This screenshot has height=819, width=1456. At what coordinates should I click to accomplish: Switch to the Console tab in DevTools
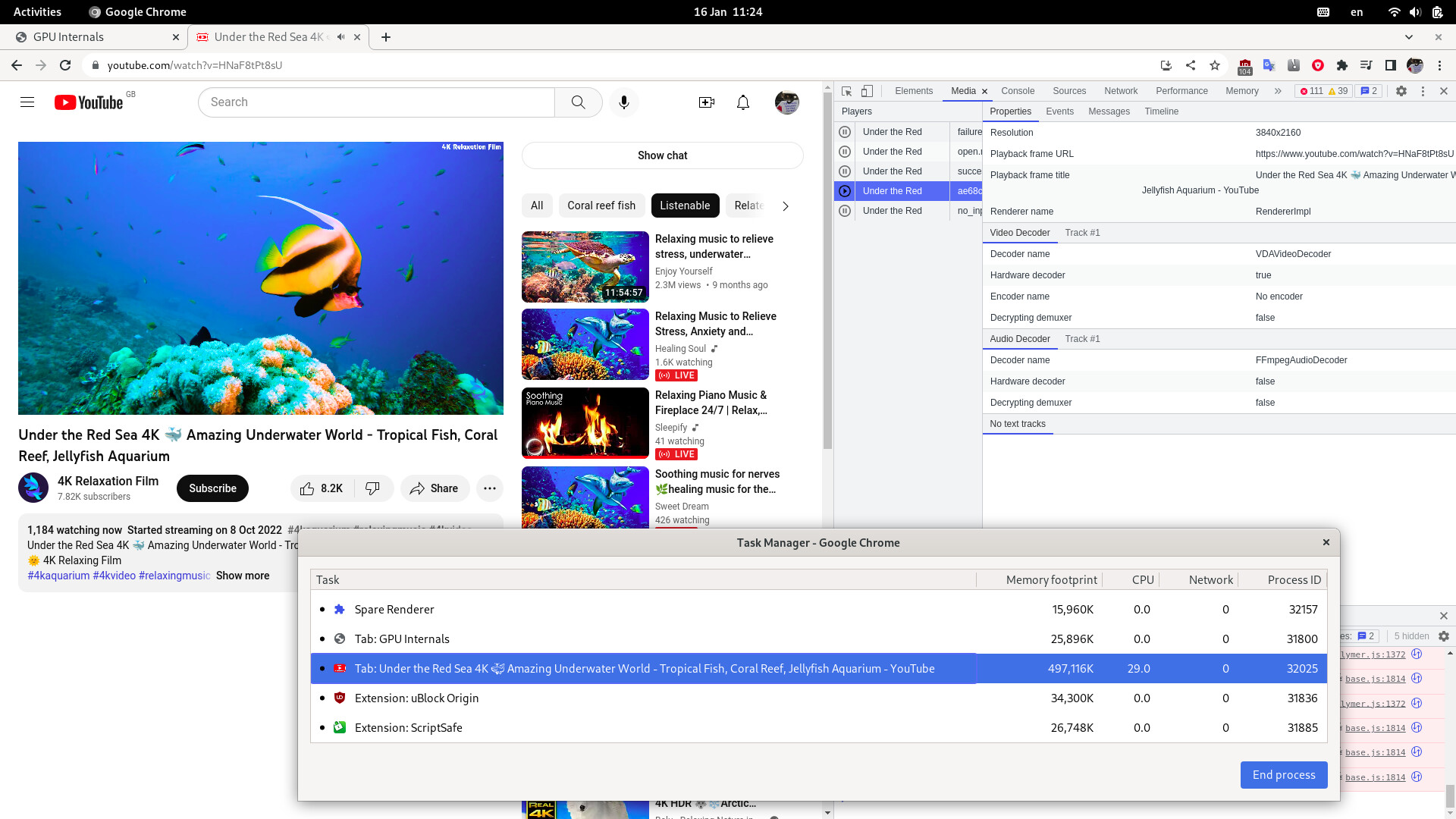click(x=1017, y=91)
